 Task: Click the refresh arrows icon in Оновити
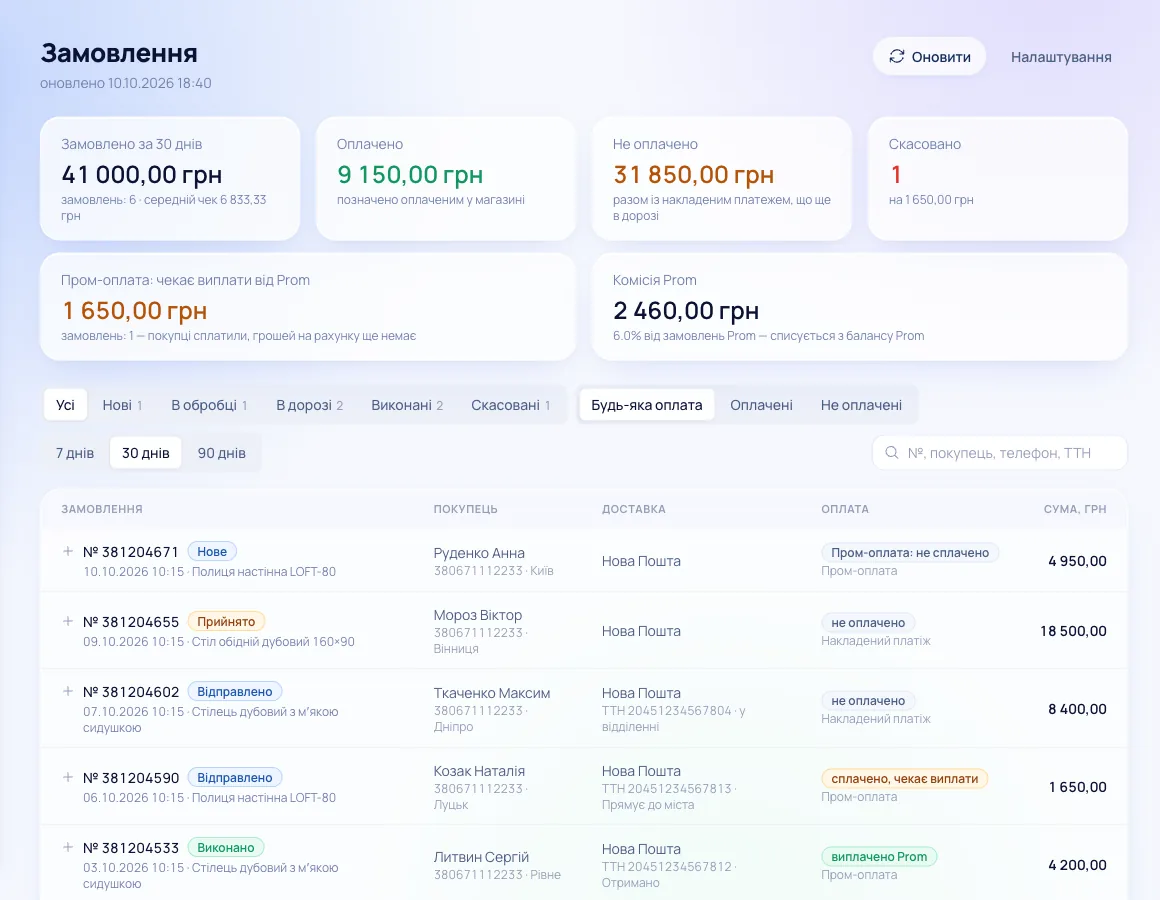click(897, 56)
